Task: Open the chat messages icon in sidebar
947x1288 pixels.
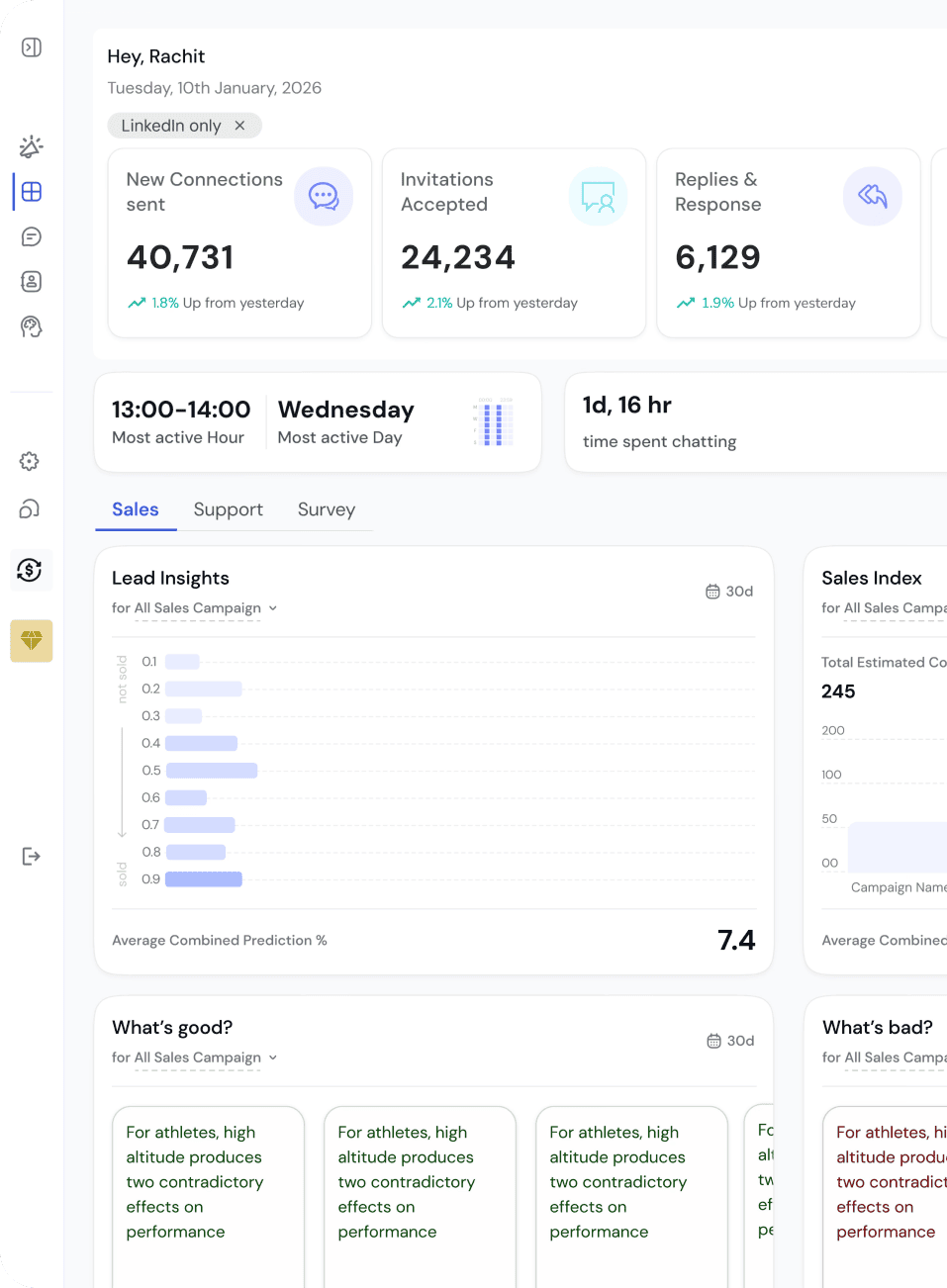Action: pos(31,236)
